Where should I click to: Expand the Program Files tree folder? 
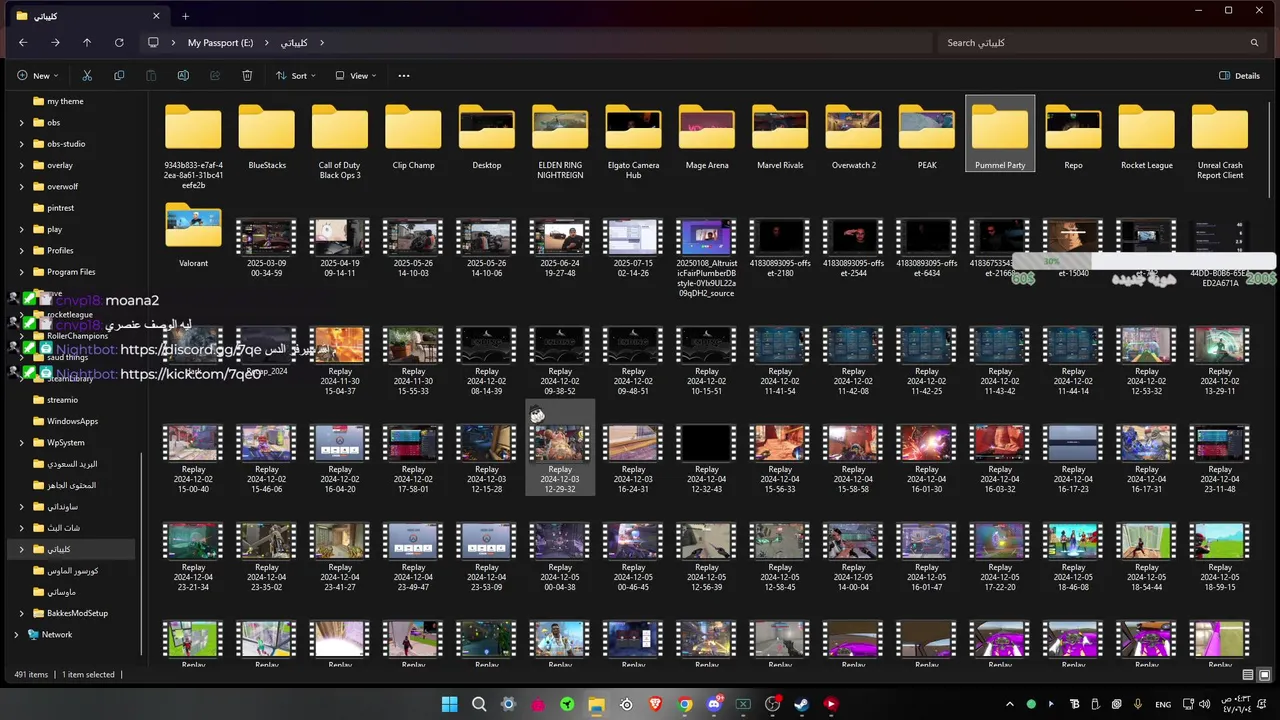pyautogui.click(x=22, y=272)
